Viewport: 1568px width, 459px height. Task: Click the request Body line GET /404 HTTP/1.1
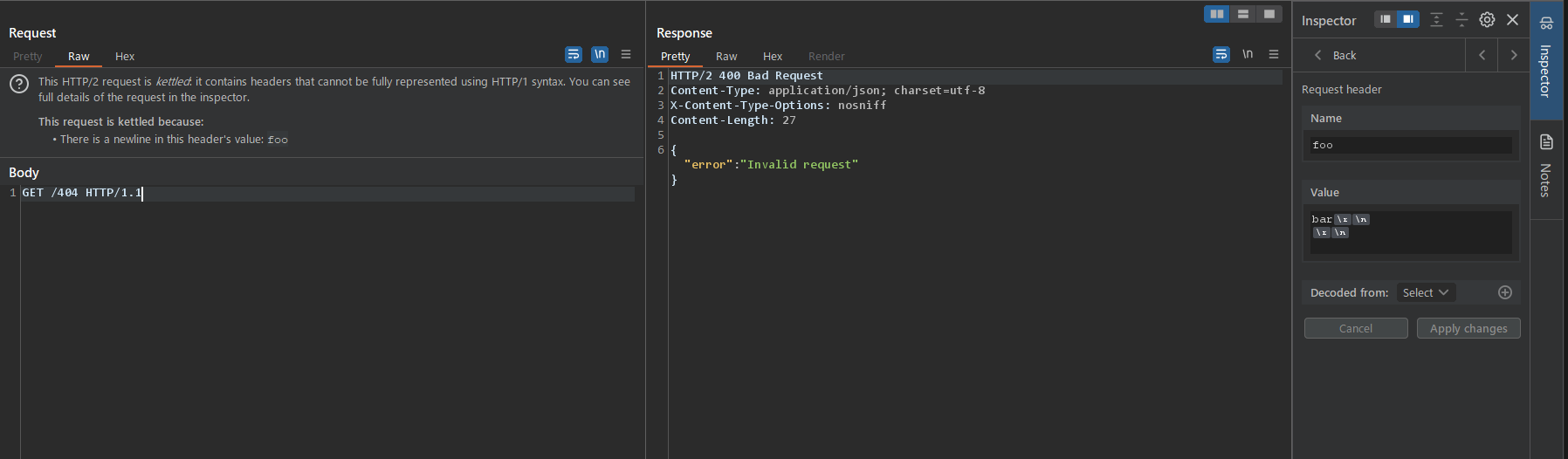[82, 193]
